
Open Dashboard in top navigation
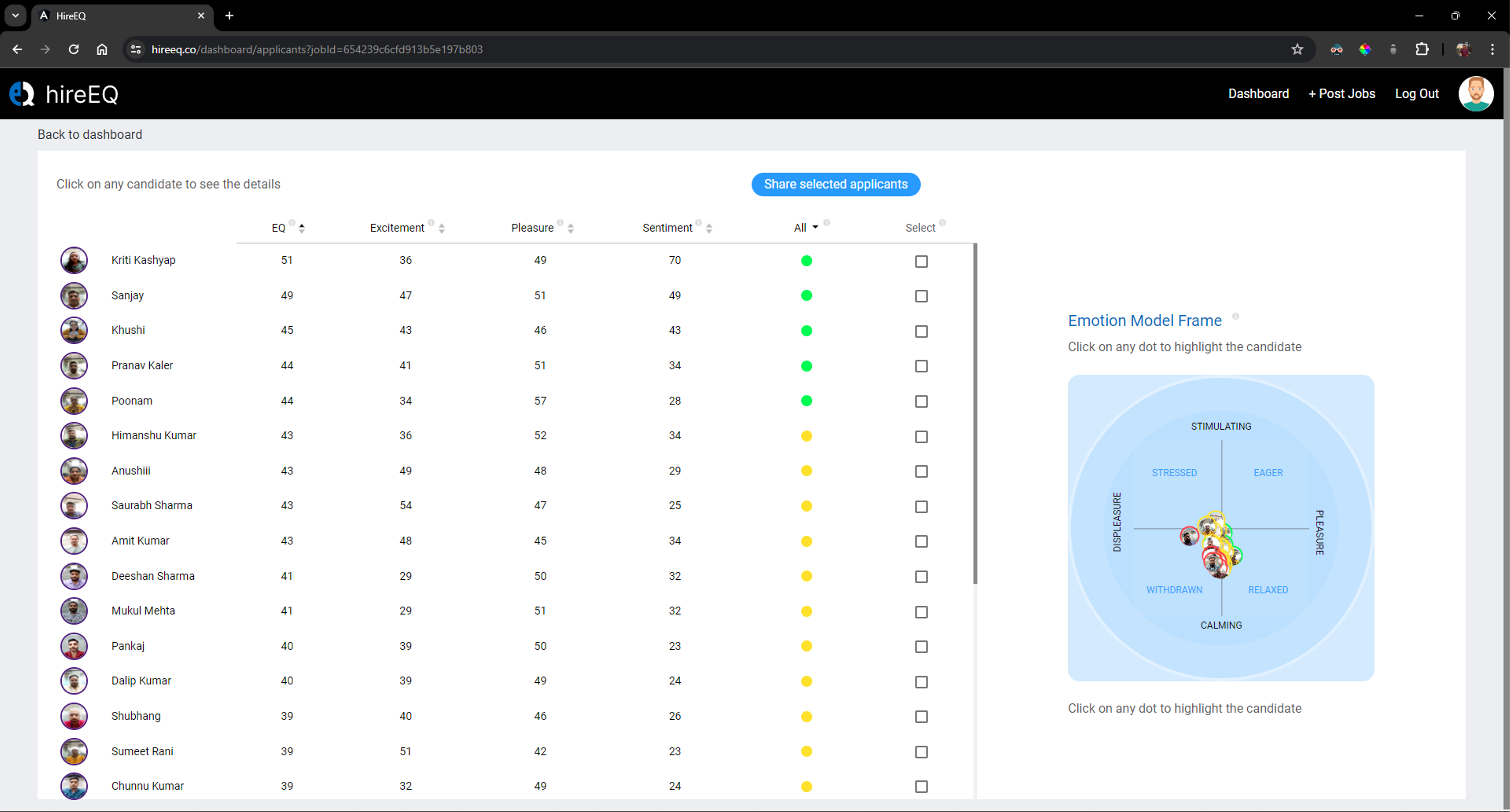point(1258,94)
